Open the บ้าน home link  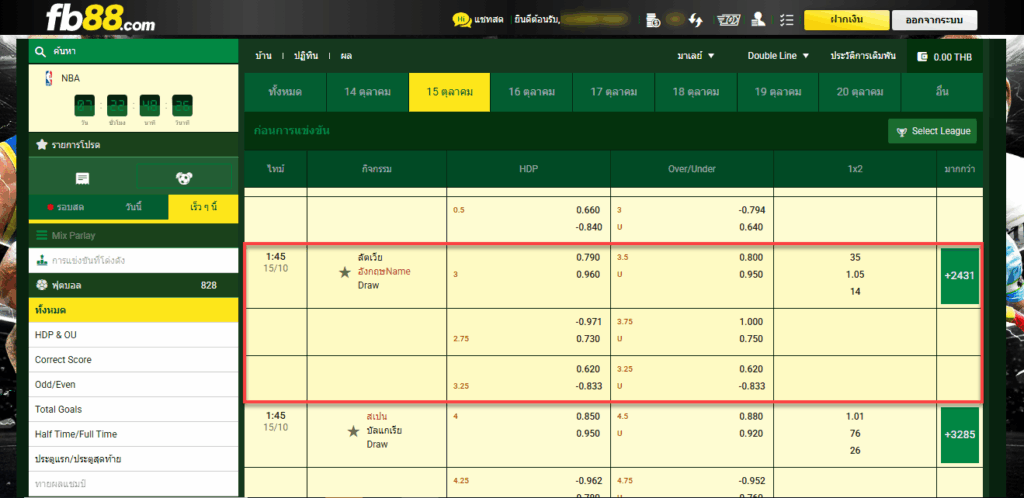[x=264, y=56]
